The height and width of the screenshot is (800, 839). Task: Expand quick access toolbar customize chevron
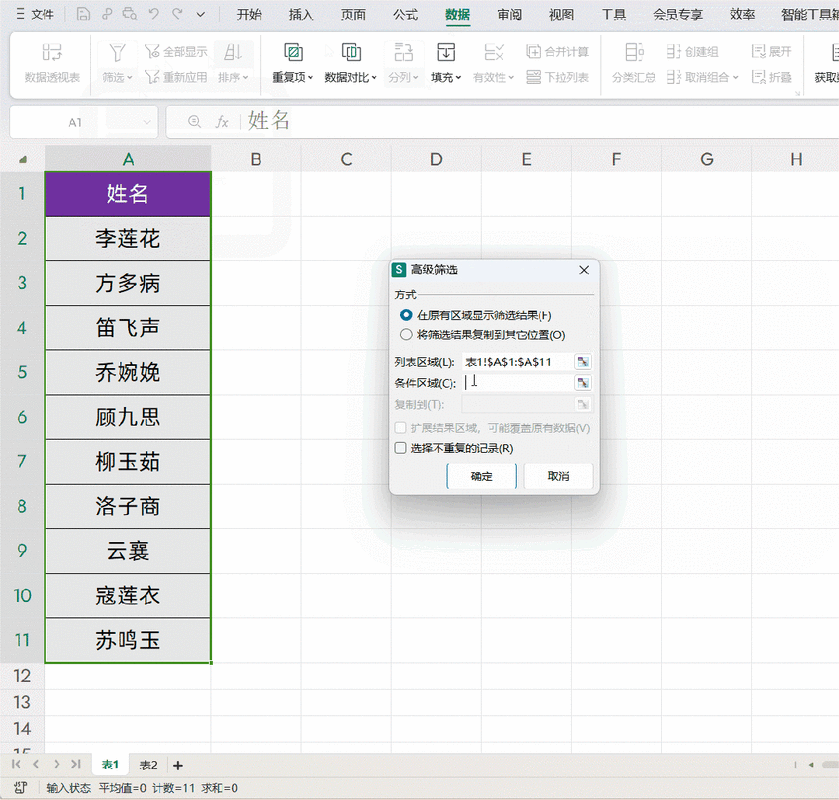click(x=201, y=14)
